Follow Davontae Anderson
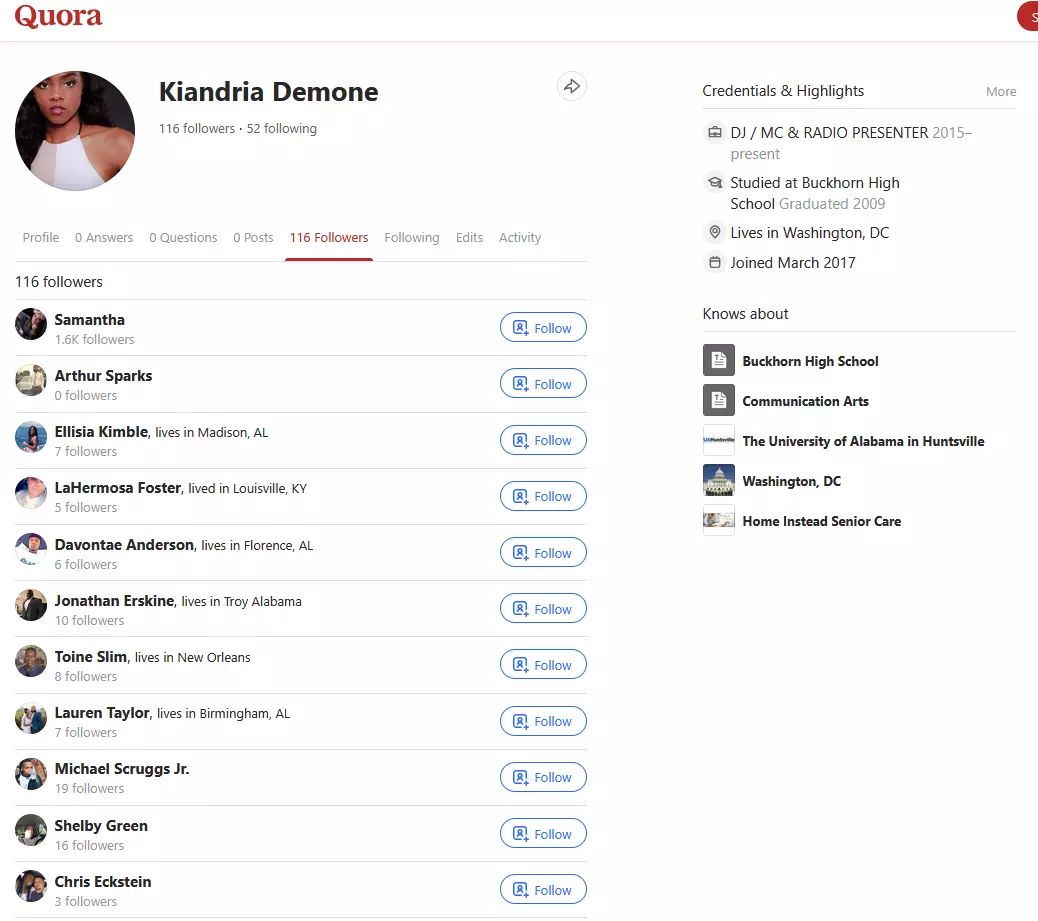The height and width of the screenshot is (921, 1038). click(x=543, y=553)
